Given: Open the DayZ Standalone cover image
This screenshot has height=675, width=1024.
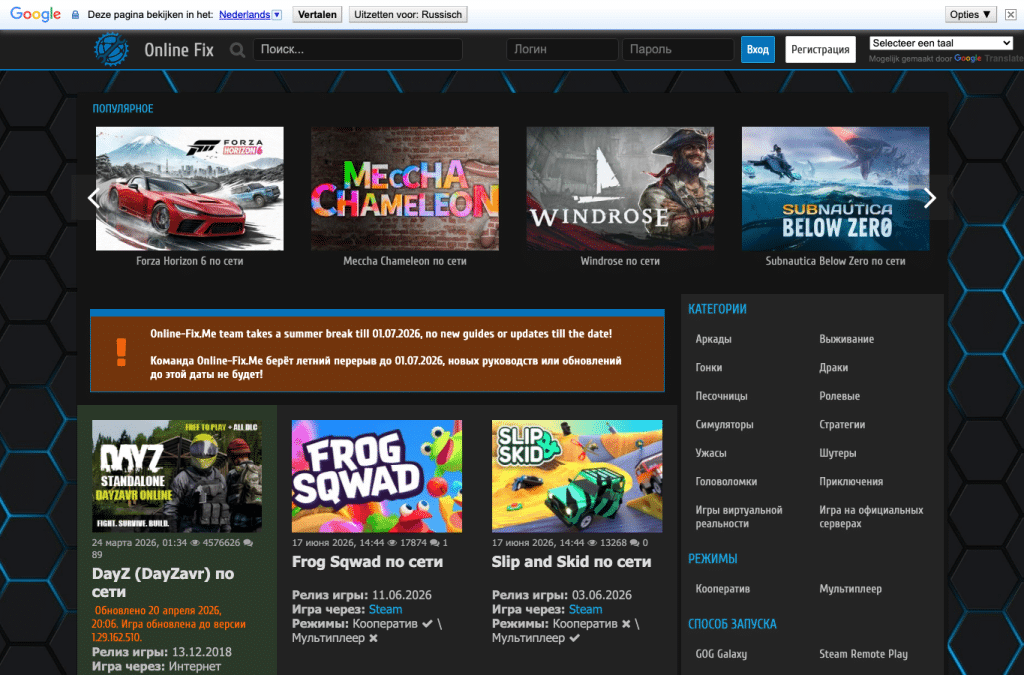Looking at the screenshot, I should click(x=177, y=476).
